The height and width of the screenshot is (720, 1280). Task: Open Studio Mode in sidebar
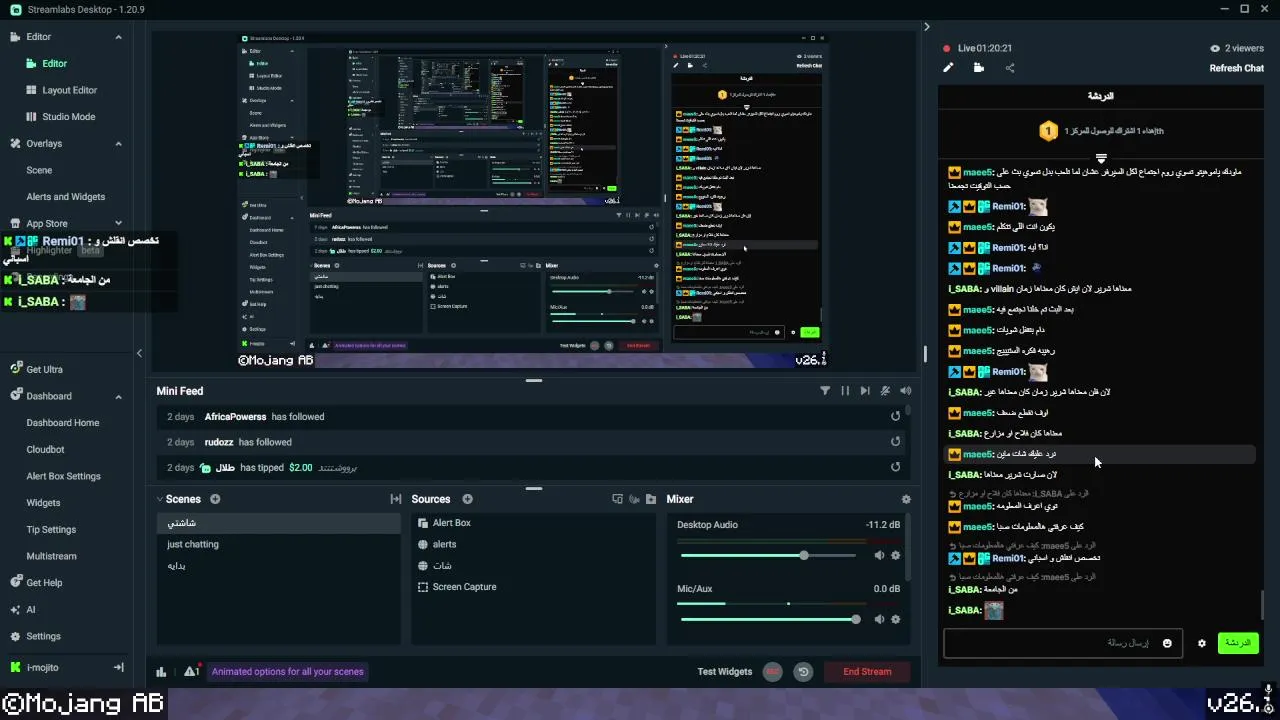(69, 117)
